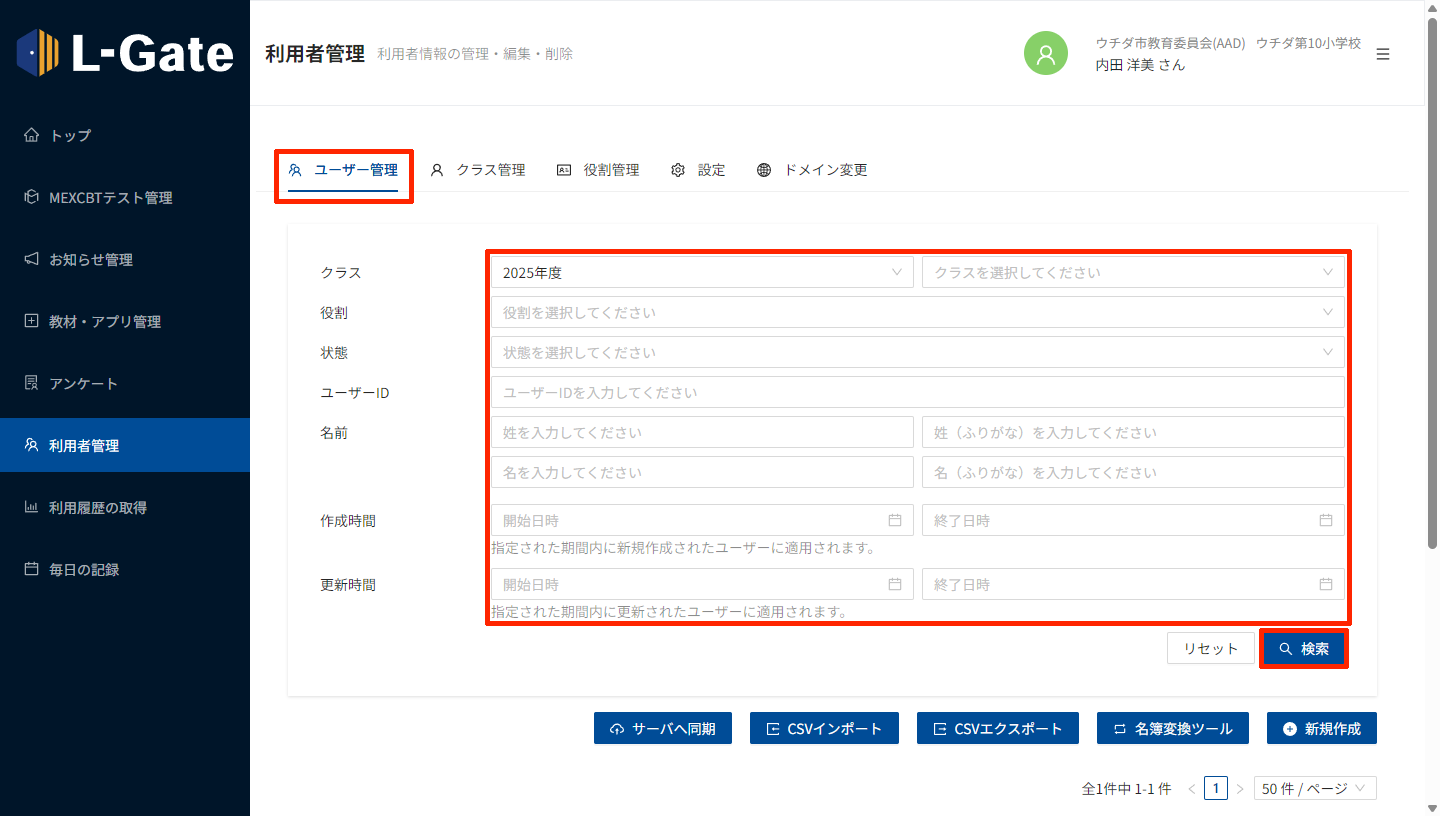Click the CSVエクスポート button
This screenshot has height=816, width=1440.
coord(998,728)
